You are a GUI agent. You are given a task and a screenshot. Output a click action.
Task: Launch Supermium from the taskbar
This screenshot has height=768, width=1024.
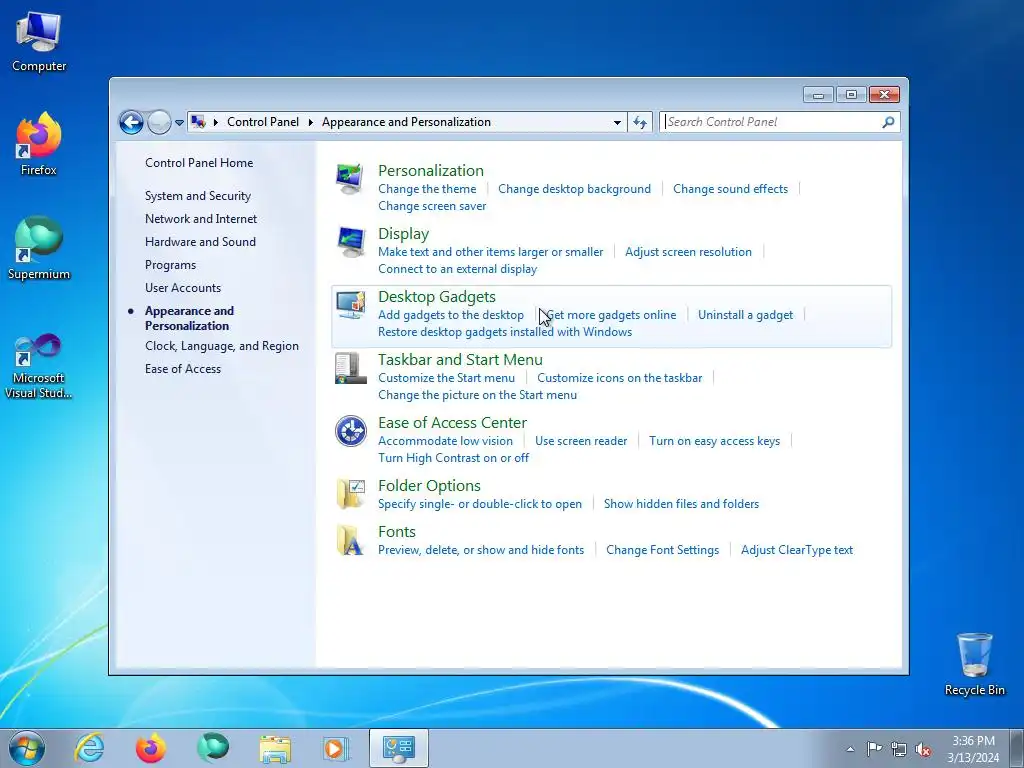click(212, 748)
